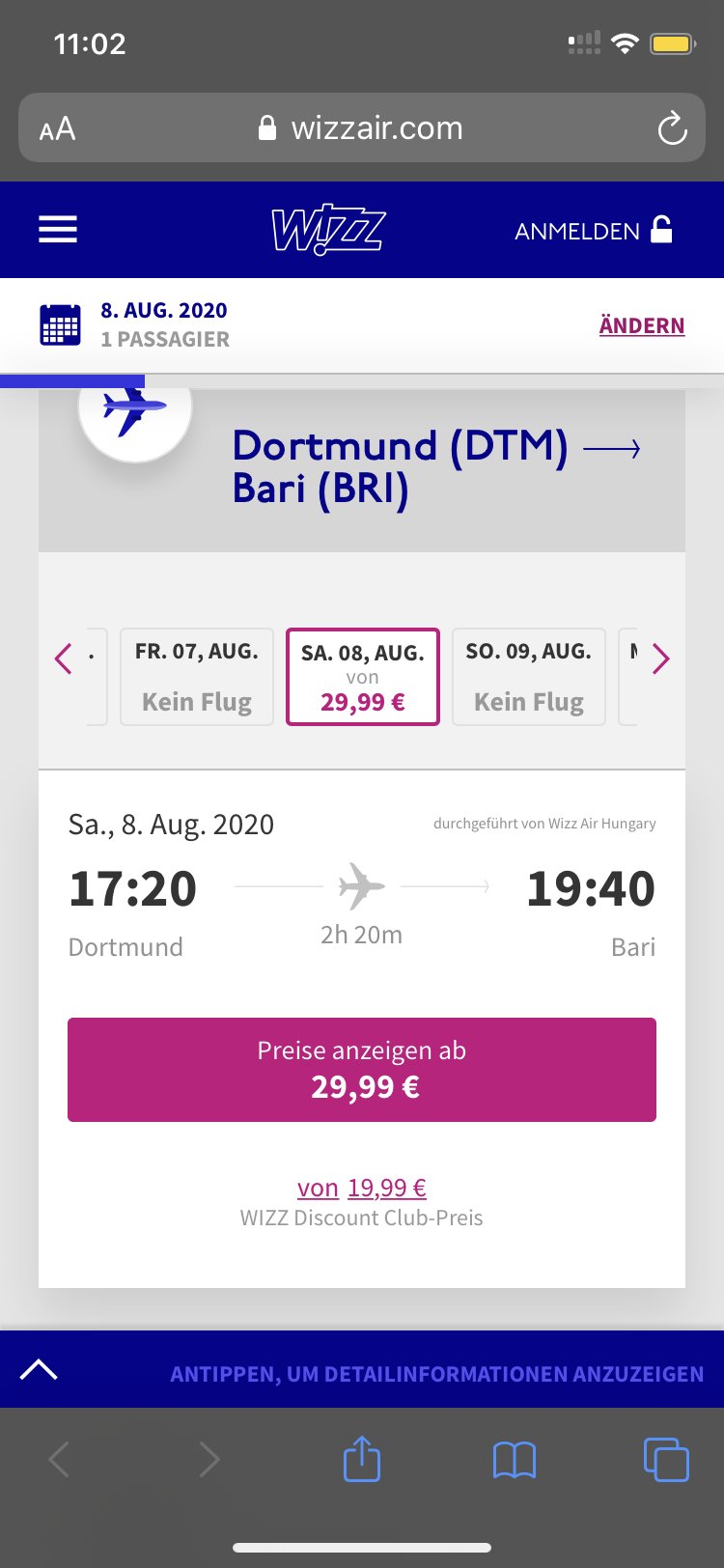Select the So. 09 Aug. date tab
The width and height of the screenshot is (724, 1568).
(x=529, y=677)
